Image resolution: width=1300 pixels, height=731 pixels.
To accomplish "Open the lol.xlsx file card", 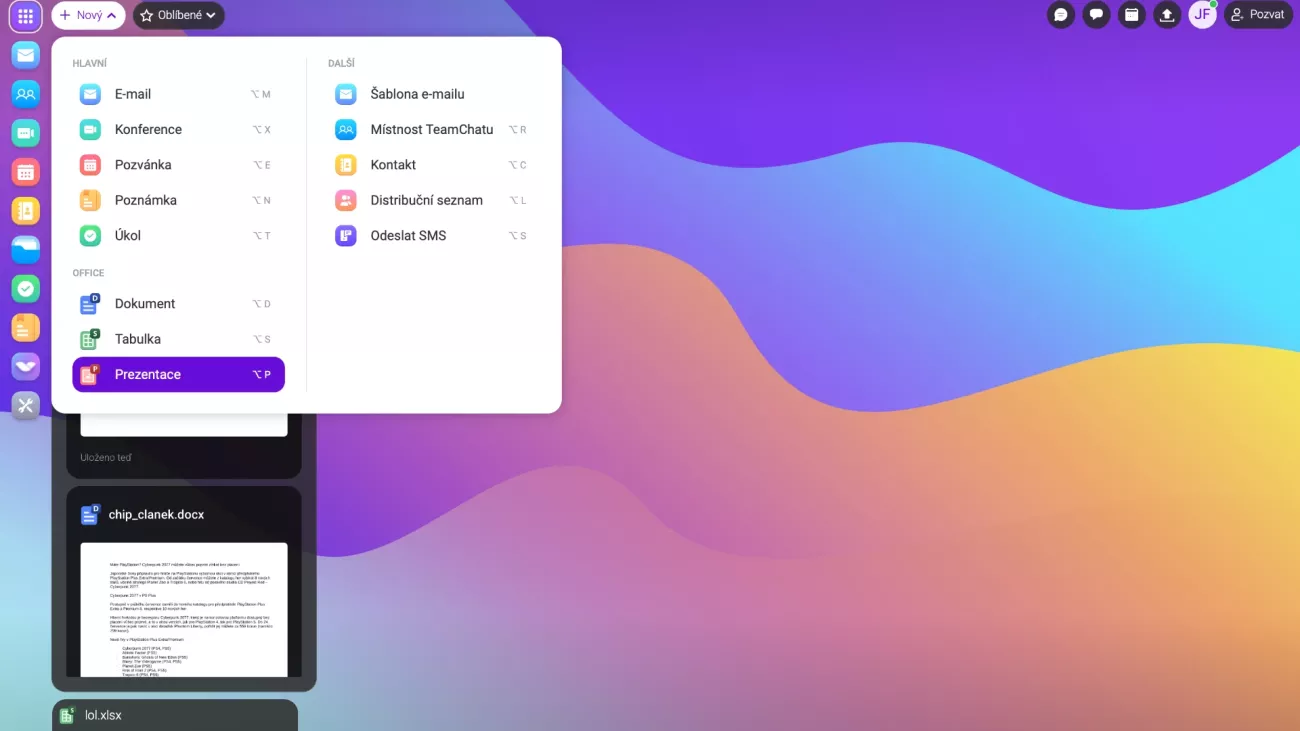I will coord(175,715).
